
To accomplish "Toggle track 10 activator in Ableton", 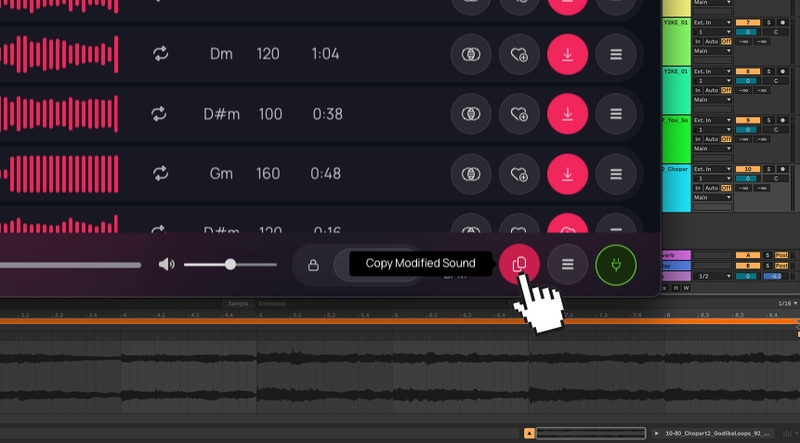I will click(x=747, y=169).
